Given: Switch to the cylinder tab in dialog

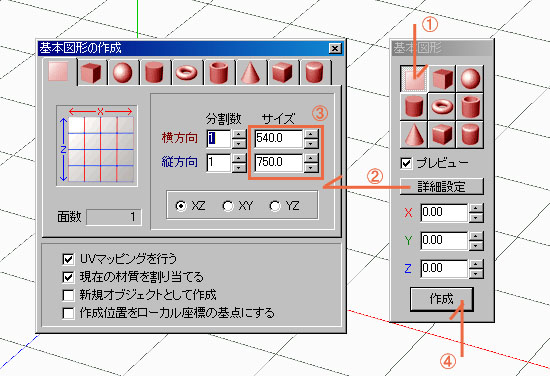Looking at the screenshot, I should [154, 72].
